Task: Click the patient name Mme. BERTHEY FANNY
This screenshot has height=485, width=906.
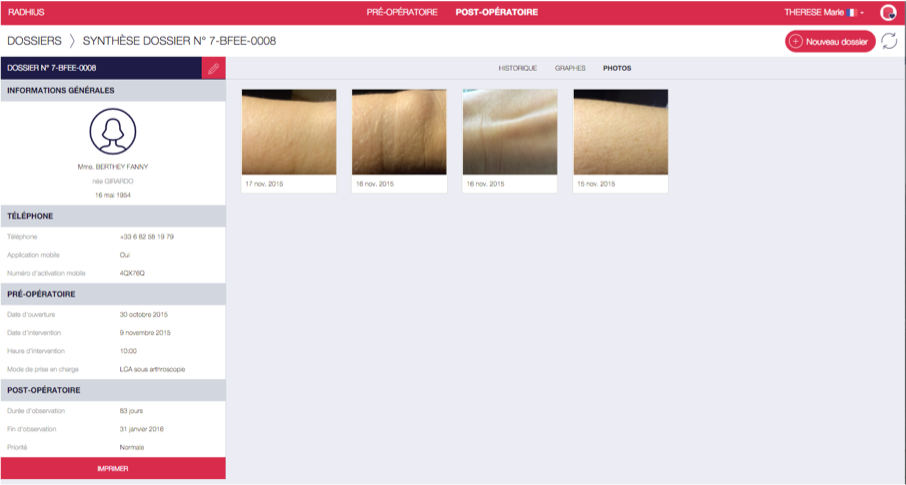Action: point(113,167)
